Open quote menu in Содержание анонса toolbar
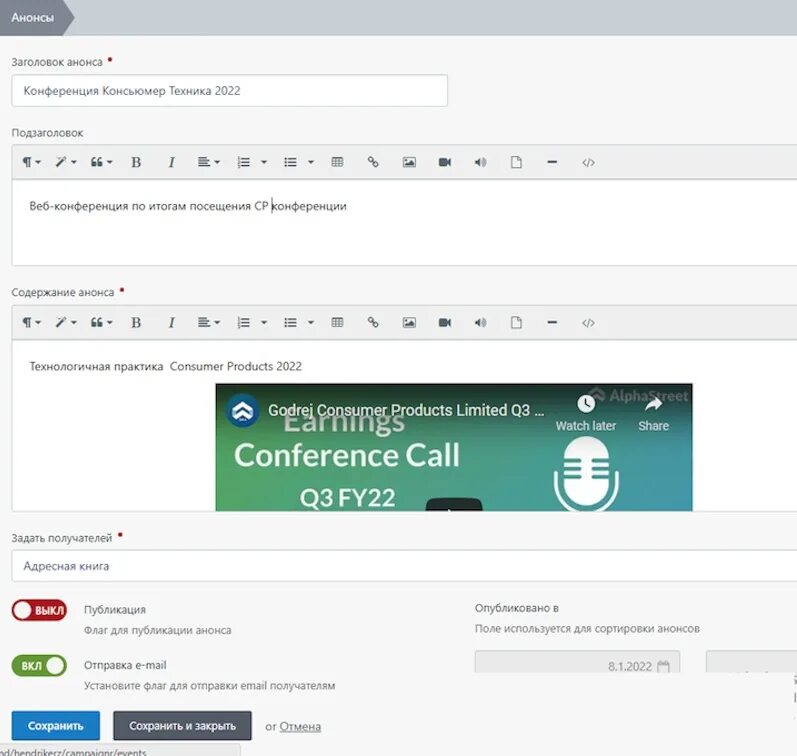This screenshot has width=797, height=756. (101, 322)
